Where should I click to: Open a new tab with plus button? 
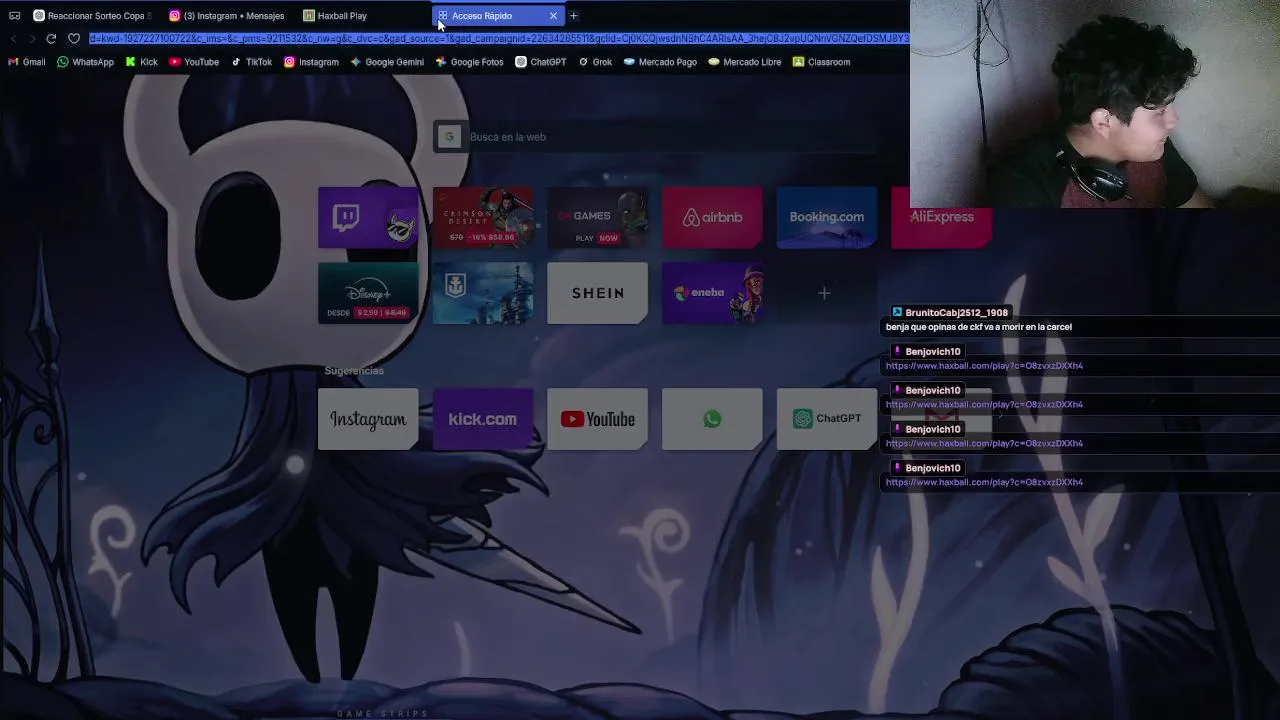click(x=573, y=16)
